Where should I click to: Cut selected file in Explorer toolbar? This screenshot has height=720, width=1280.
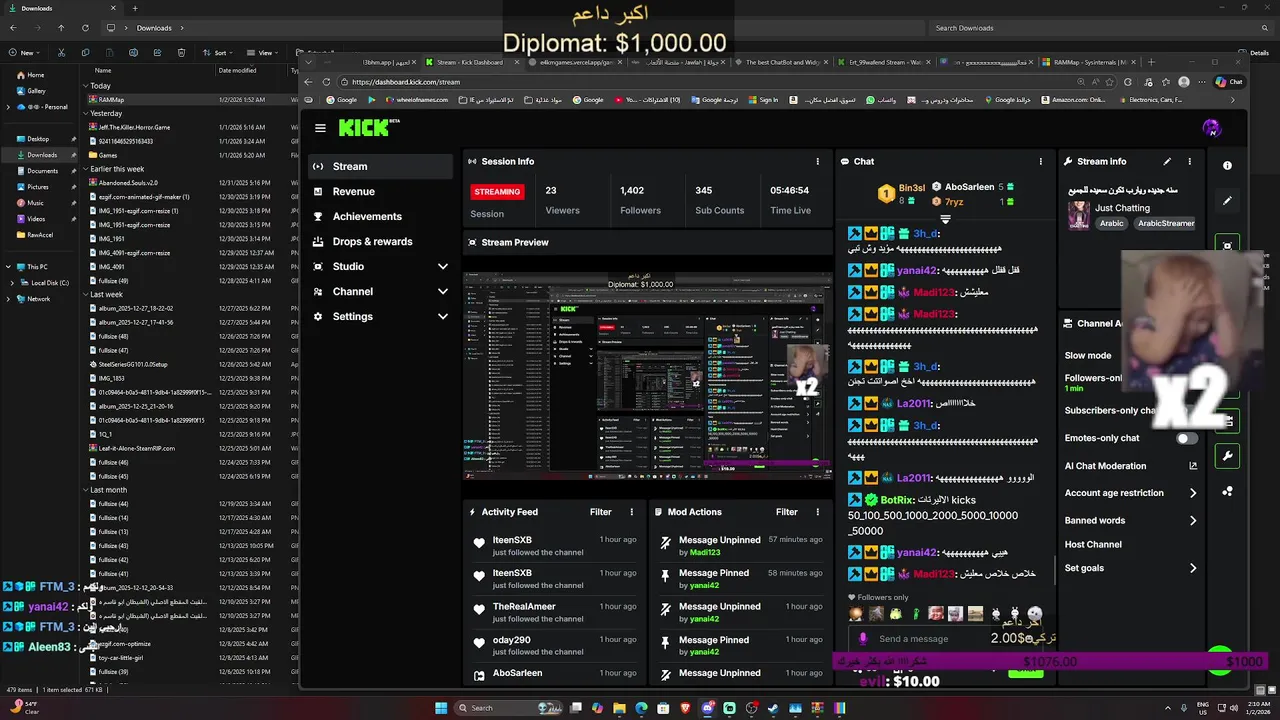[x=61, y=52]
